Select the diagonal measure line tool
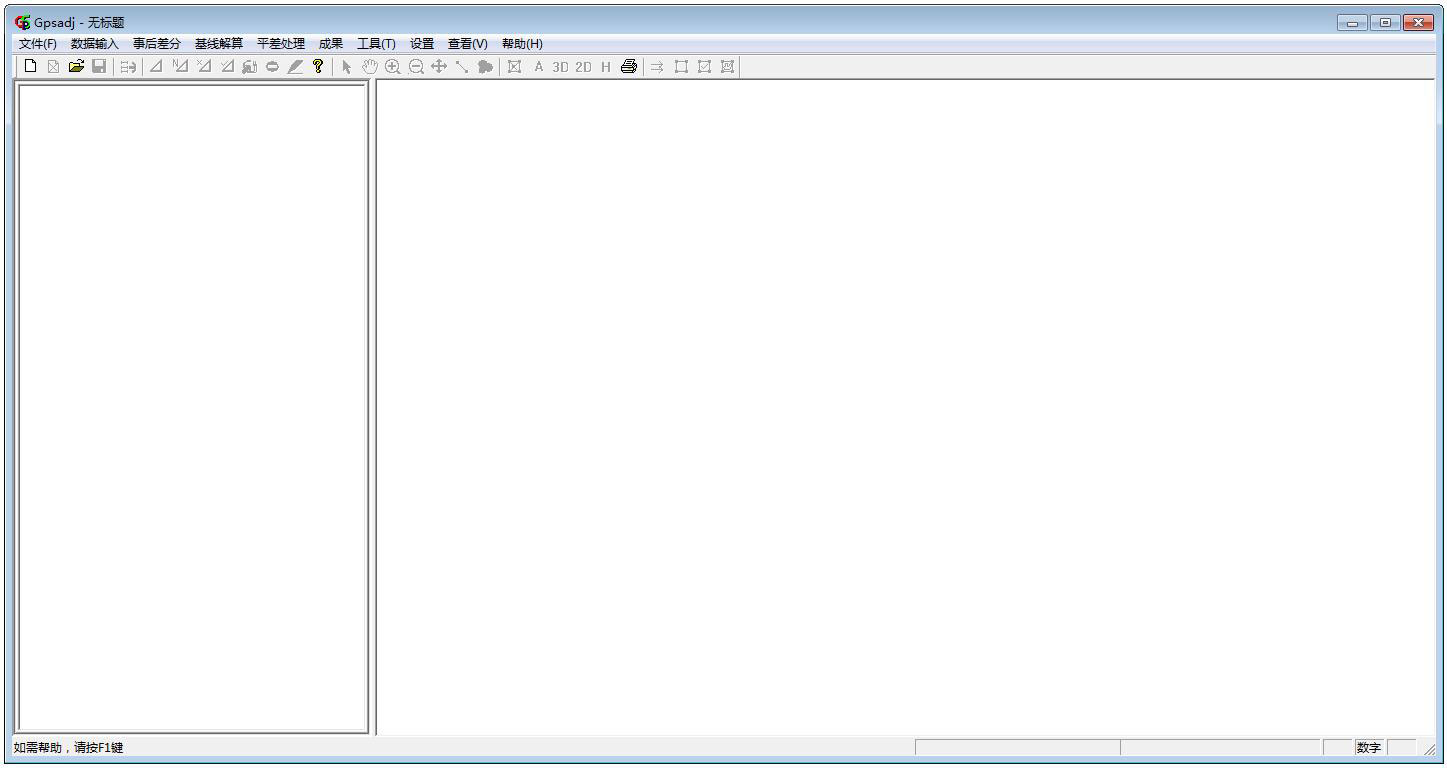Screen dimensions: 1447x770 pos(461,67)
